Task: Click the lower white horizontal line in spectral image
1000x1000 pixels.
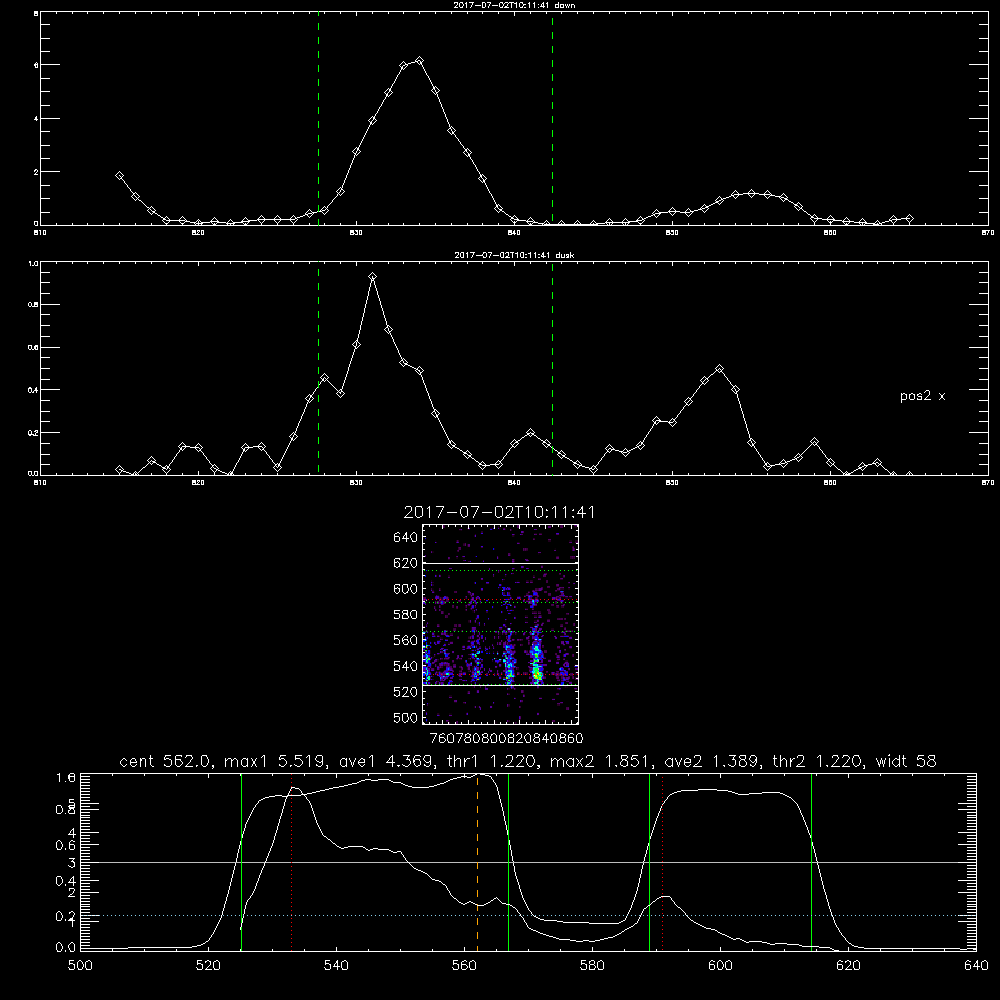Action: pos(501,685)
